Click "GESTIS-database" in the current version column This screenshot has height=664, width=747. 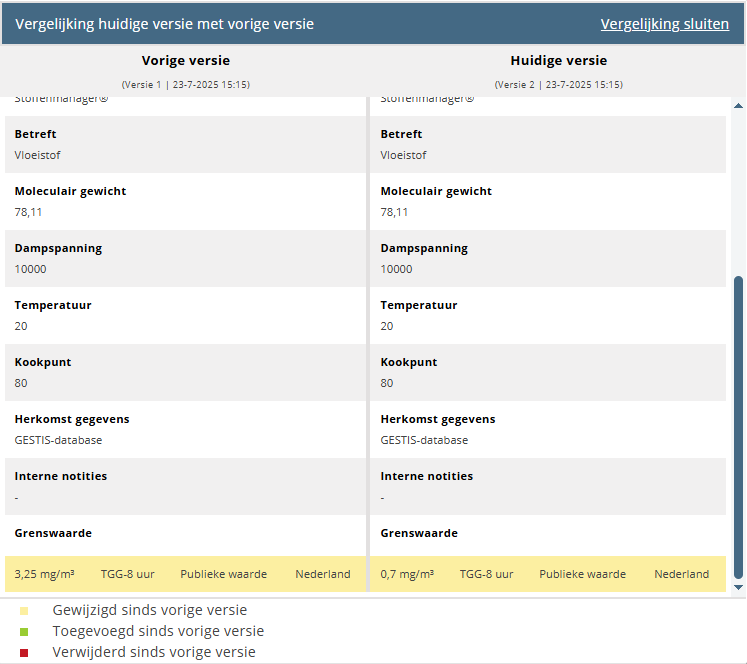[424, 440]
